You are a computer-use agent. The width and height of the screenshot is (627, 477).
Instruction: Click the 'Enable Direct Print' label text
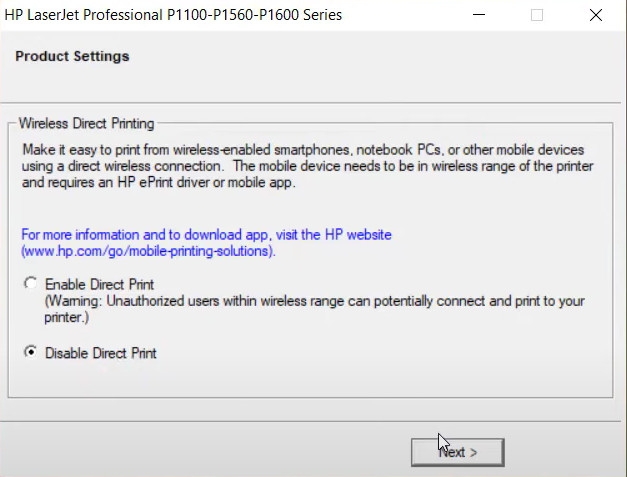pyautogui.click(x=101, y=284)
